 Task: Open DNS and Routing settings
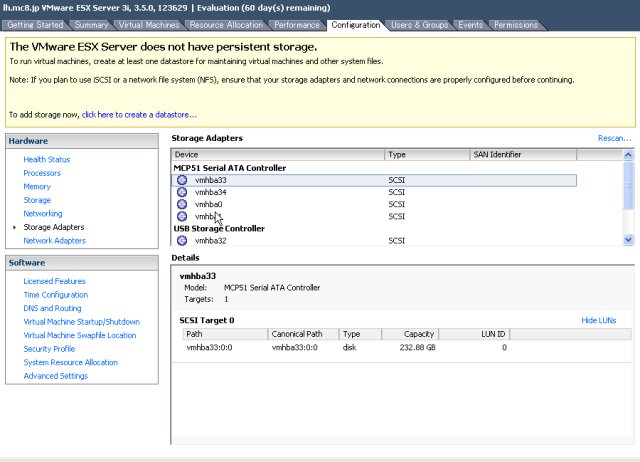[x=52, y=308]
